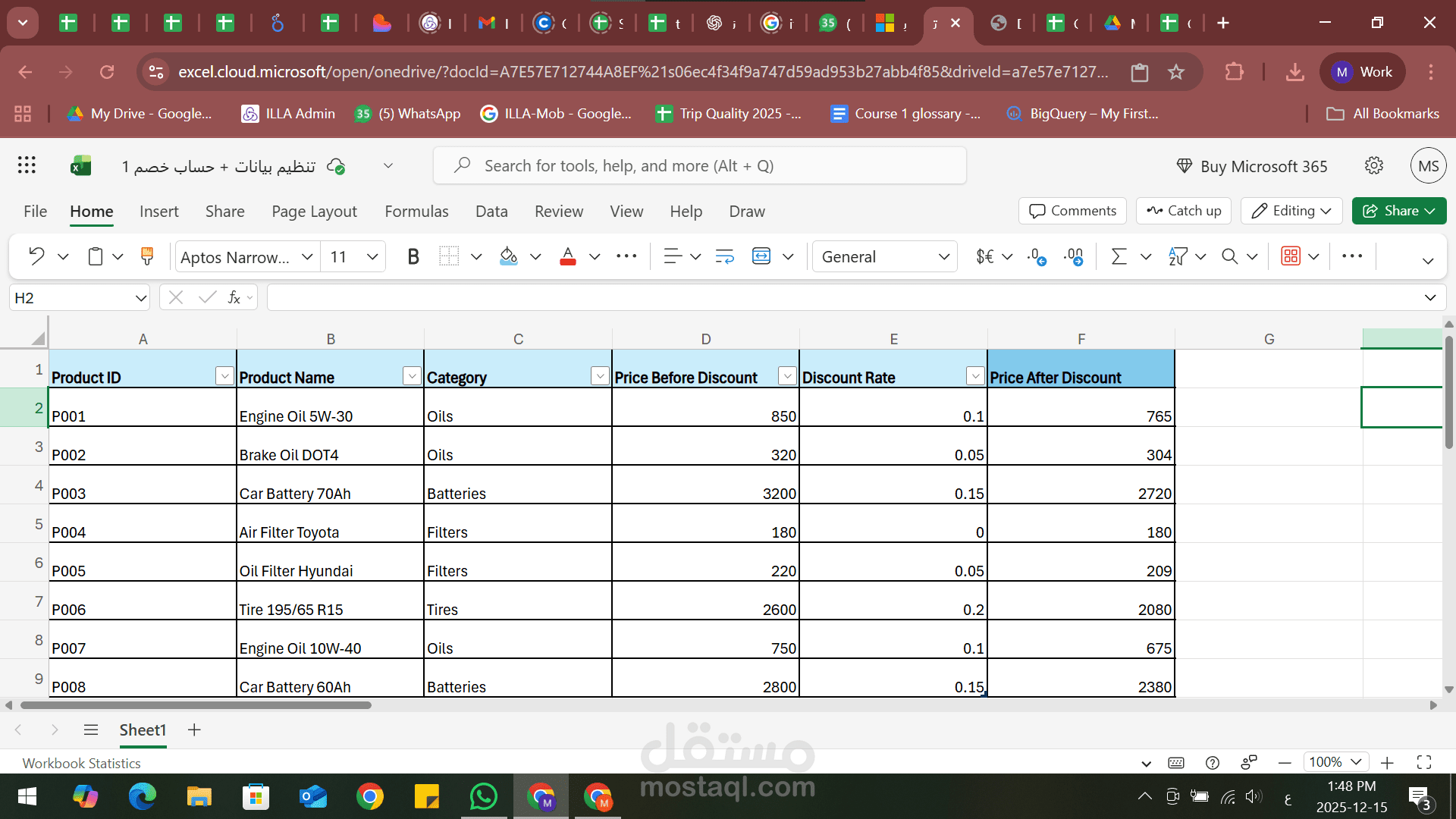This screenshot has width=1456, height=819.
Task: Open Workbook Statistics
Action: pyautogui.click(x=81, y=763)
